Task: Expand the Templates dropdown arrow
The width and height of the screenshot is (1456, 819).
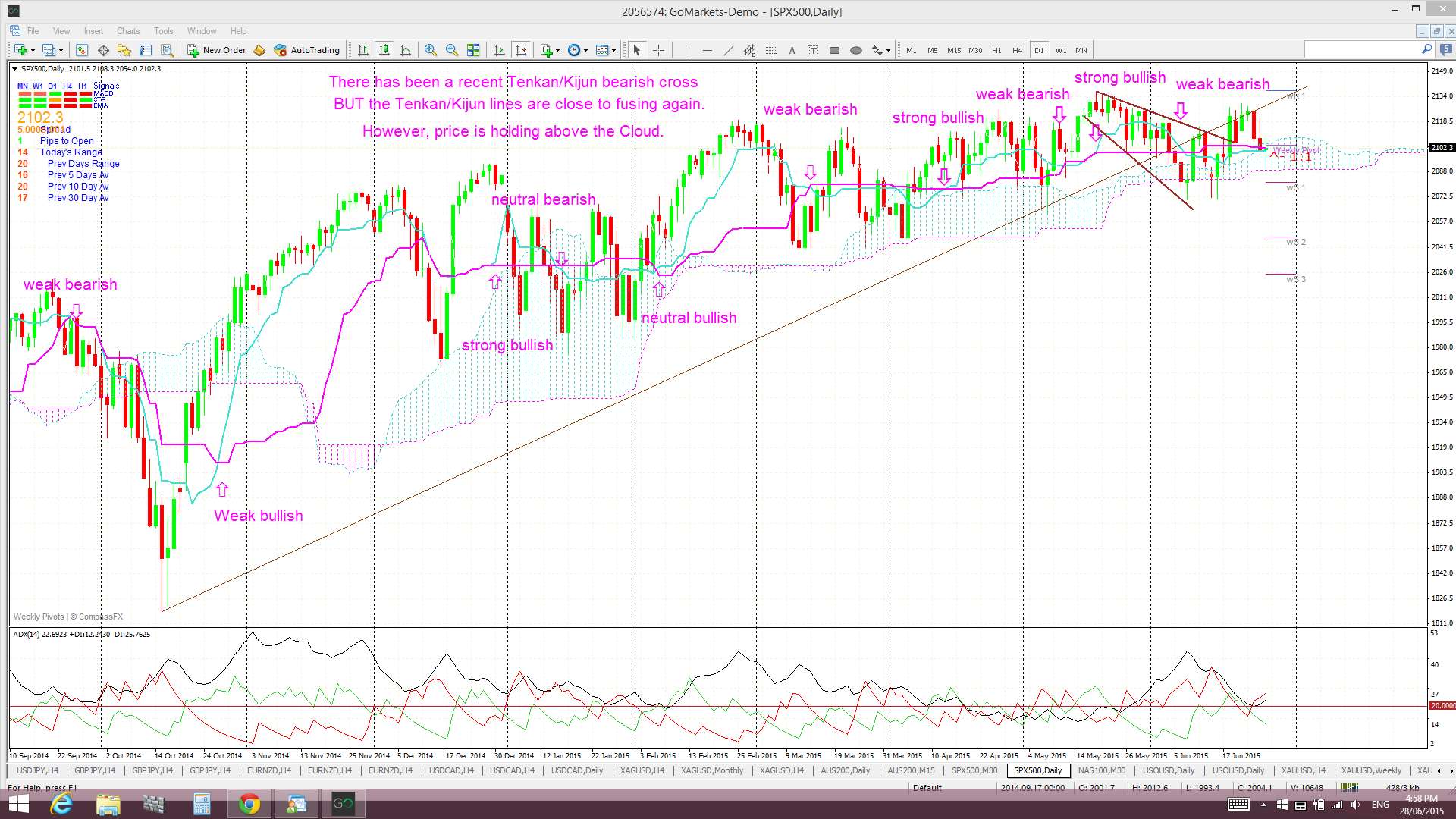Action: [613, 50]
